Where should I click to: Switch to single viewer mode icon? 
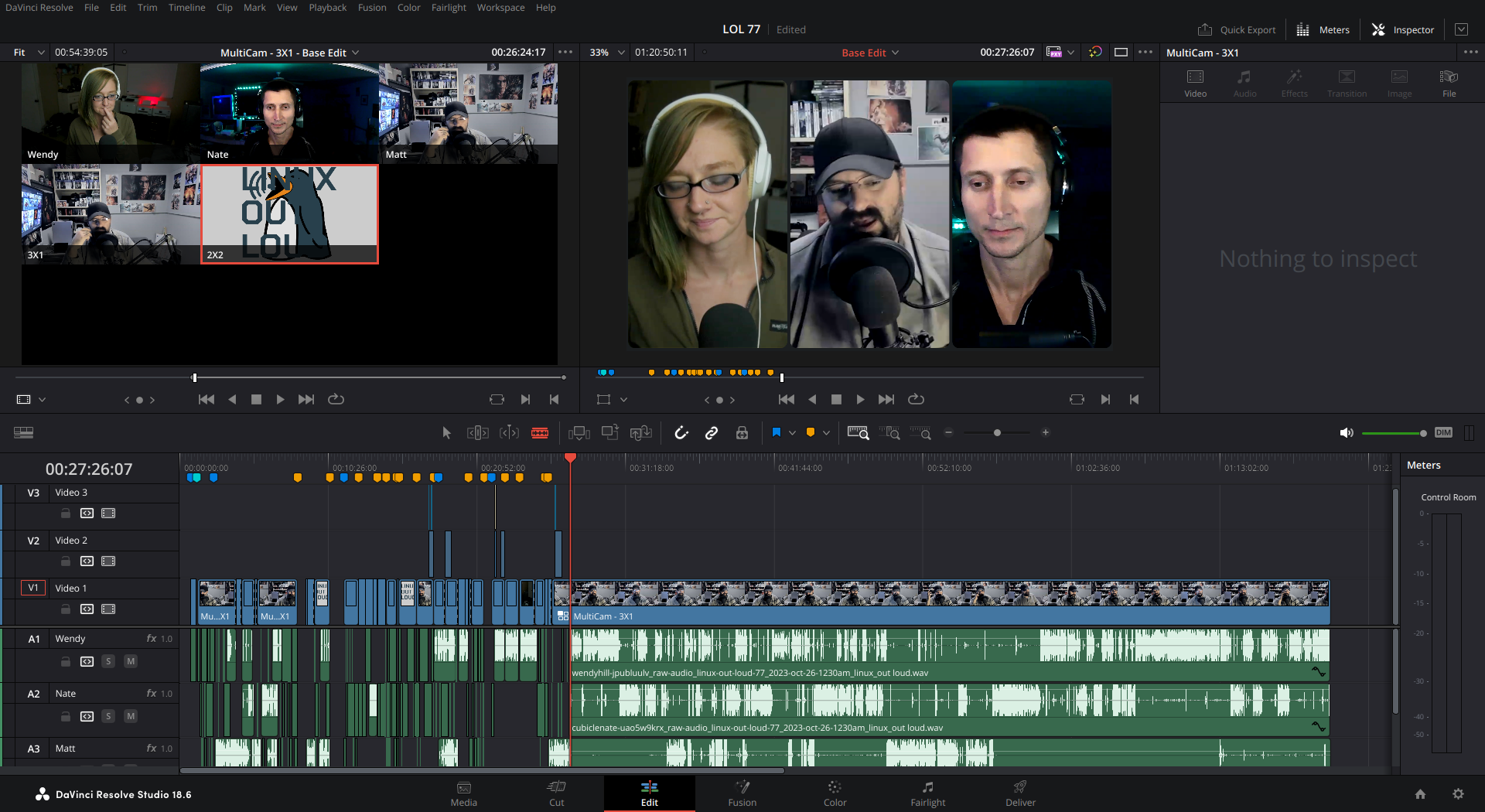(x=1121, y=53)
